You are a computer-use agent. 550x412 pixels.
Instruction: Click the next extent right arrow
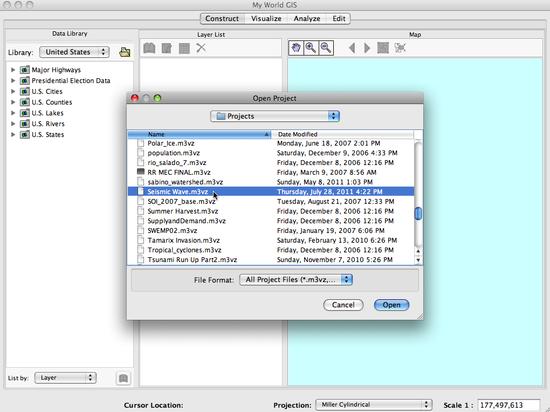coord(367,48)
